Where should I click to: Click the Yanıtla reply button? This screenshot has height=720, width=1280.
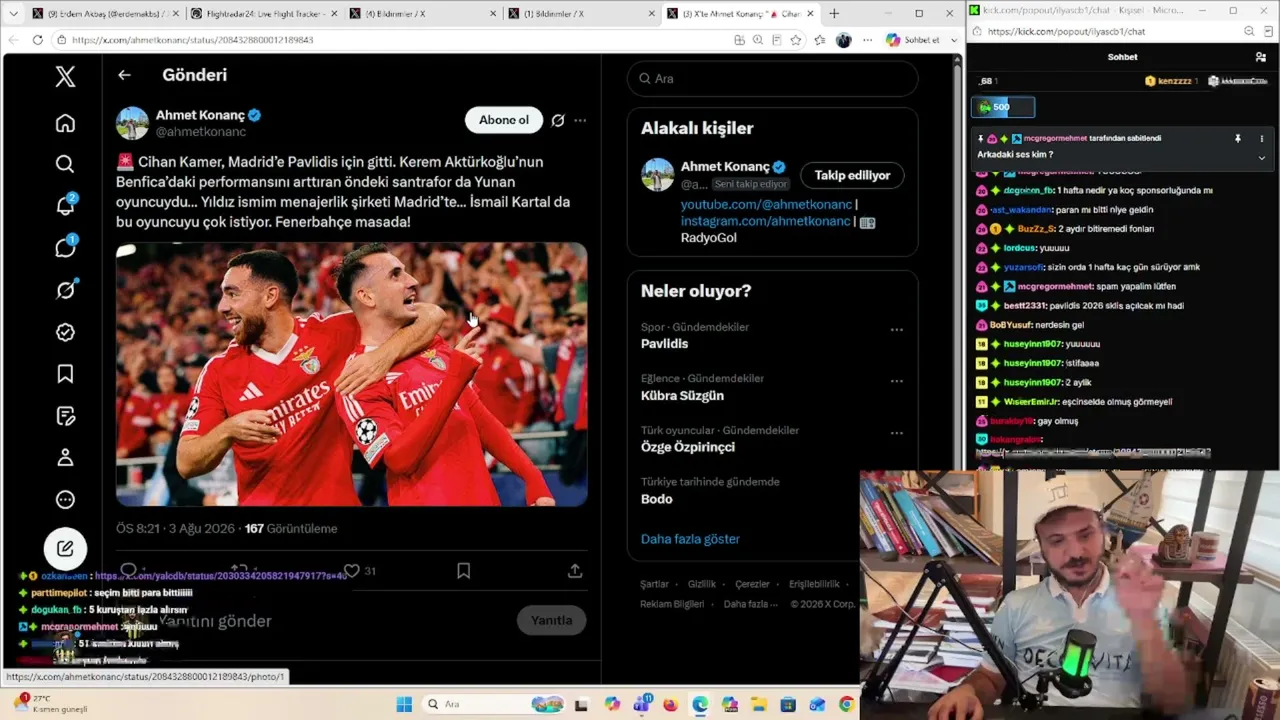tap(551, 620)
